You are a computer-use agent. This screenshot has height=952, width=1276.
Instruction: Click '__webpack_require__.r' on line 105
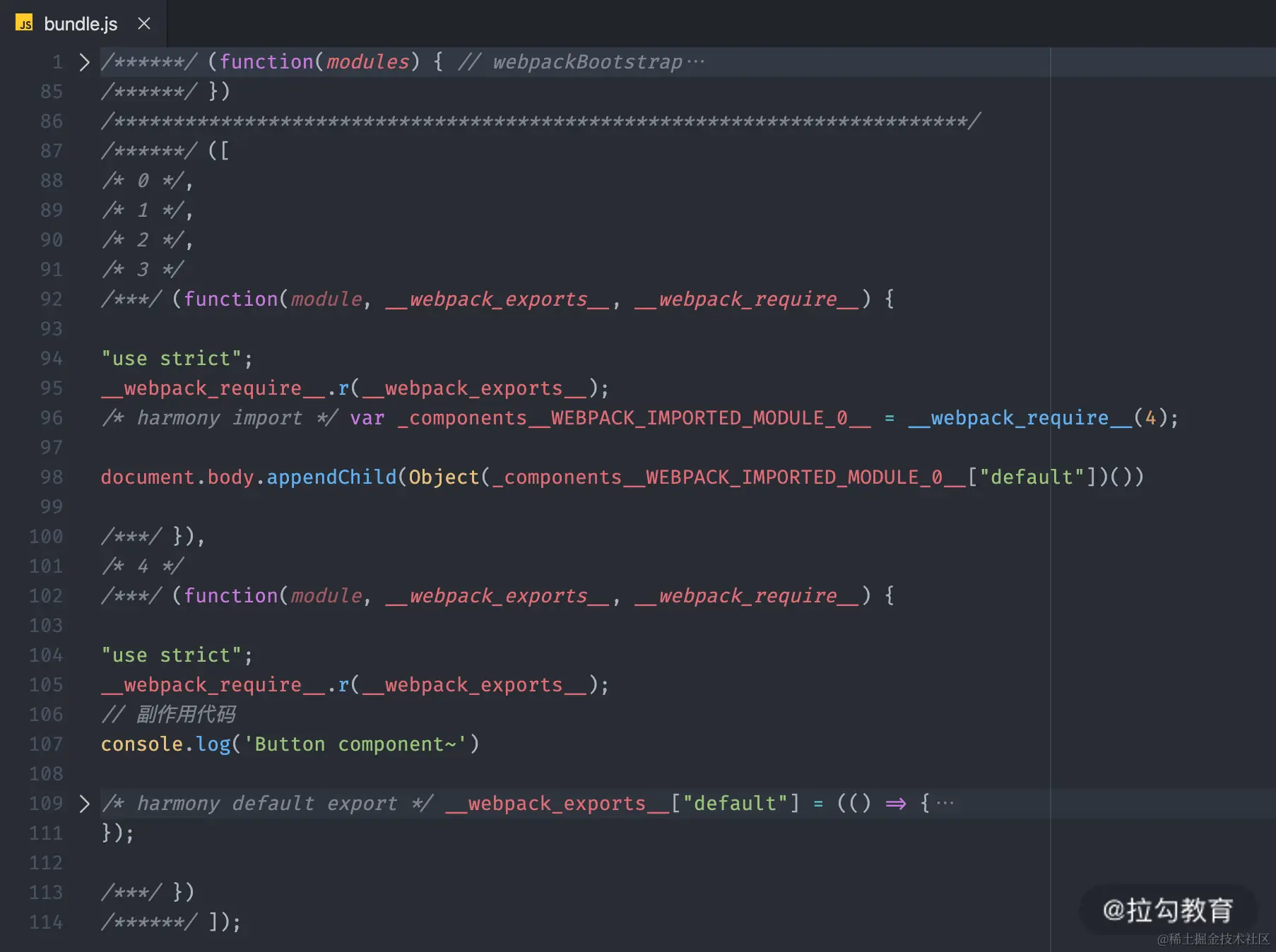pyautogui.click(x=225, y=685)
